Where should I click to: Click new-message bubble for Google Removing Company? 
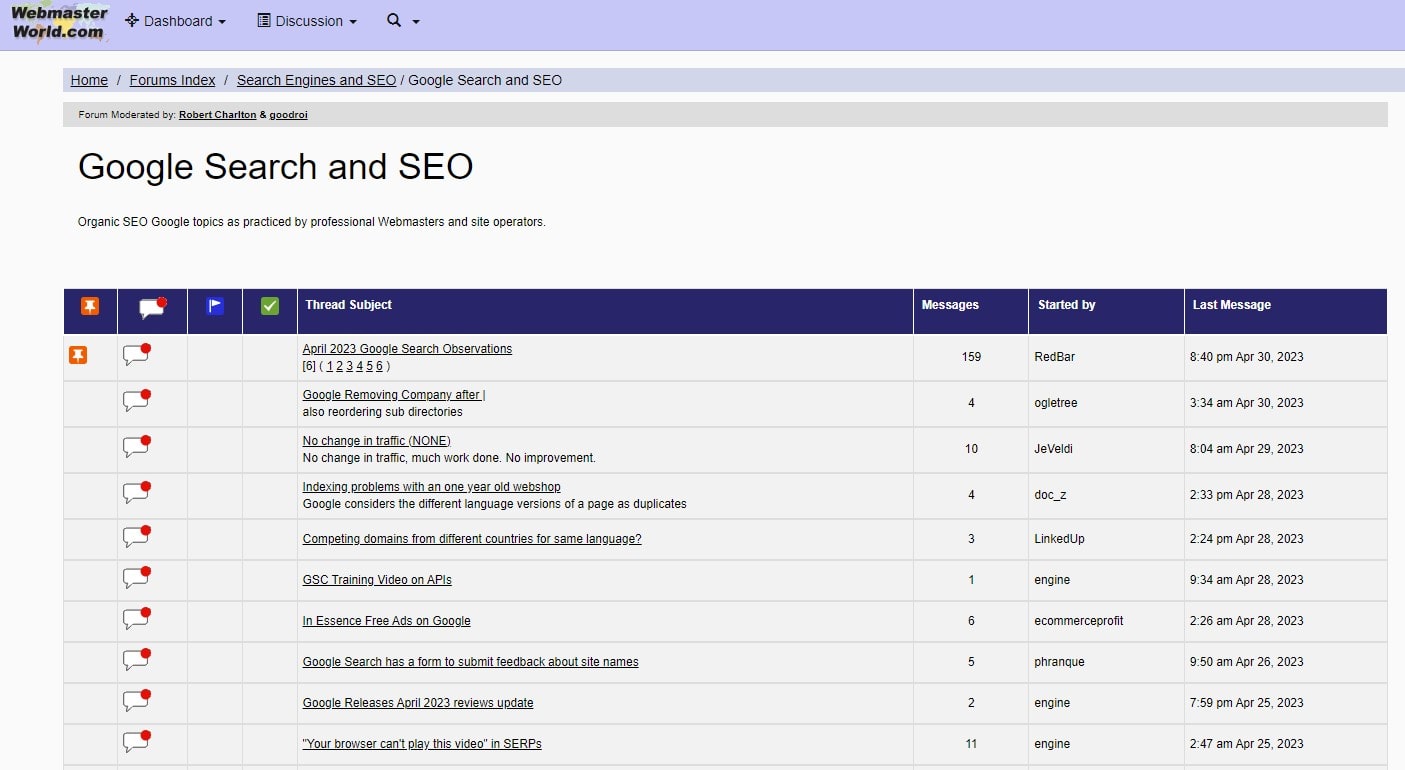137,401
